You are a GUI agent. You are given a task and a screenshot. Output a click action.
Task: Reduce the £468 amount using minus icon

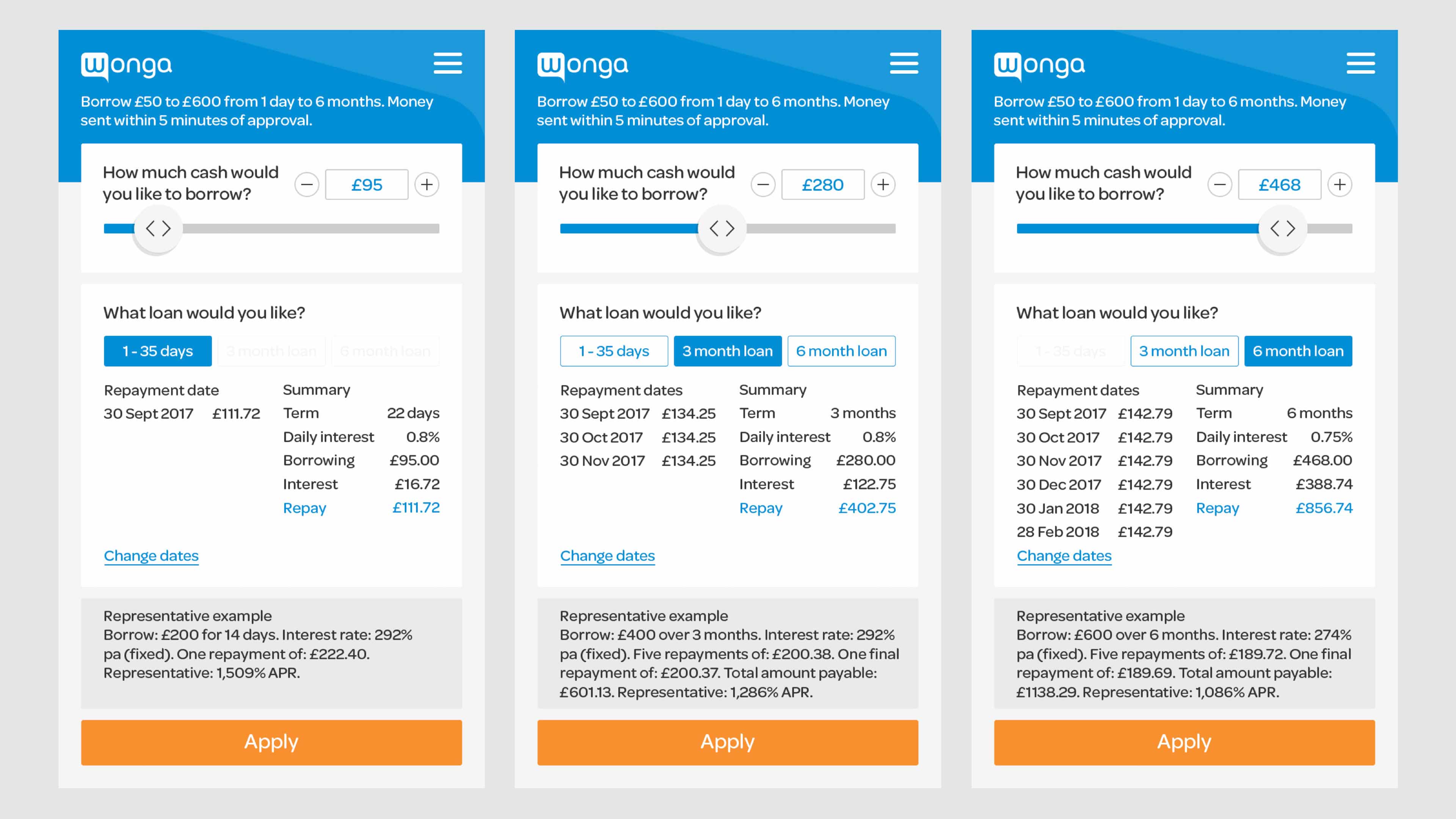1220,185
